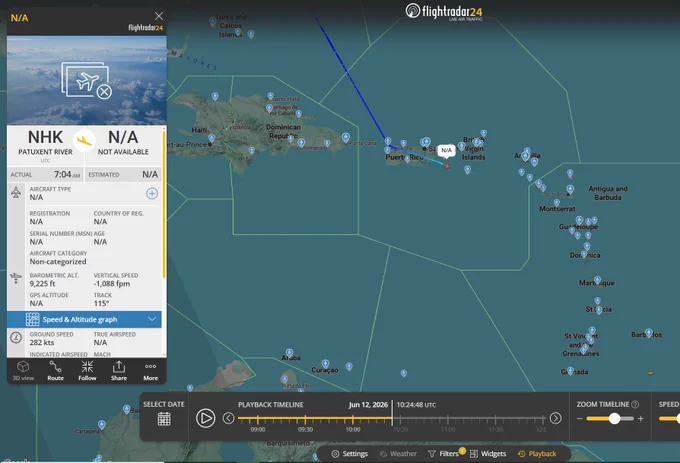Click the airport pin at Barbados
Screen dimensions: 680x463
[x=648, y=333]
